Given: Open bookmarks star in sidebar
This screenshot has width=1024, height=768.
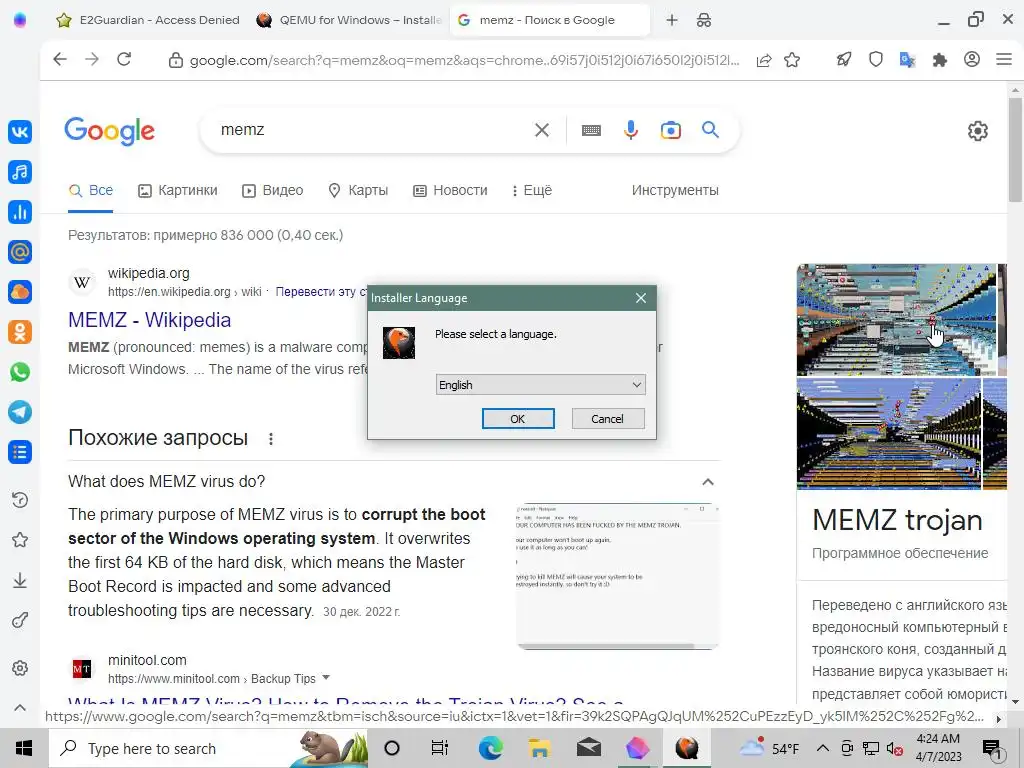Looking at the screenshot, I should (x=20, y=540).
